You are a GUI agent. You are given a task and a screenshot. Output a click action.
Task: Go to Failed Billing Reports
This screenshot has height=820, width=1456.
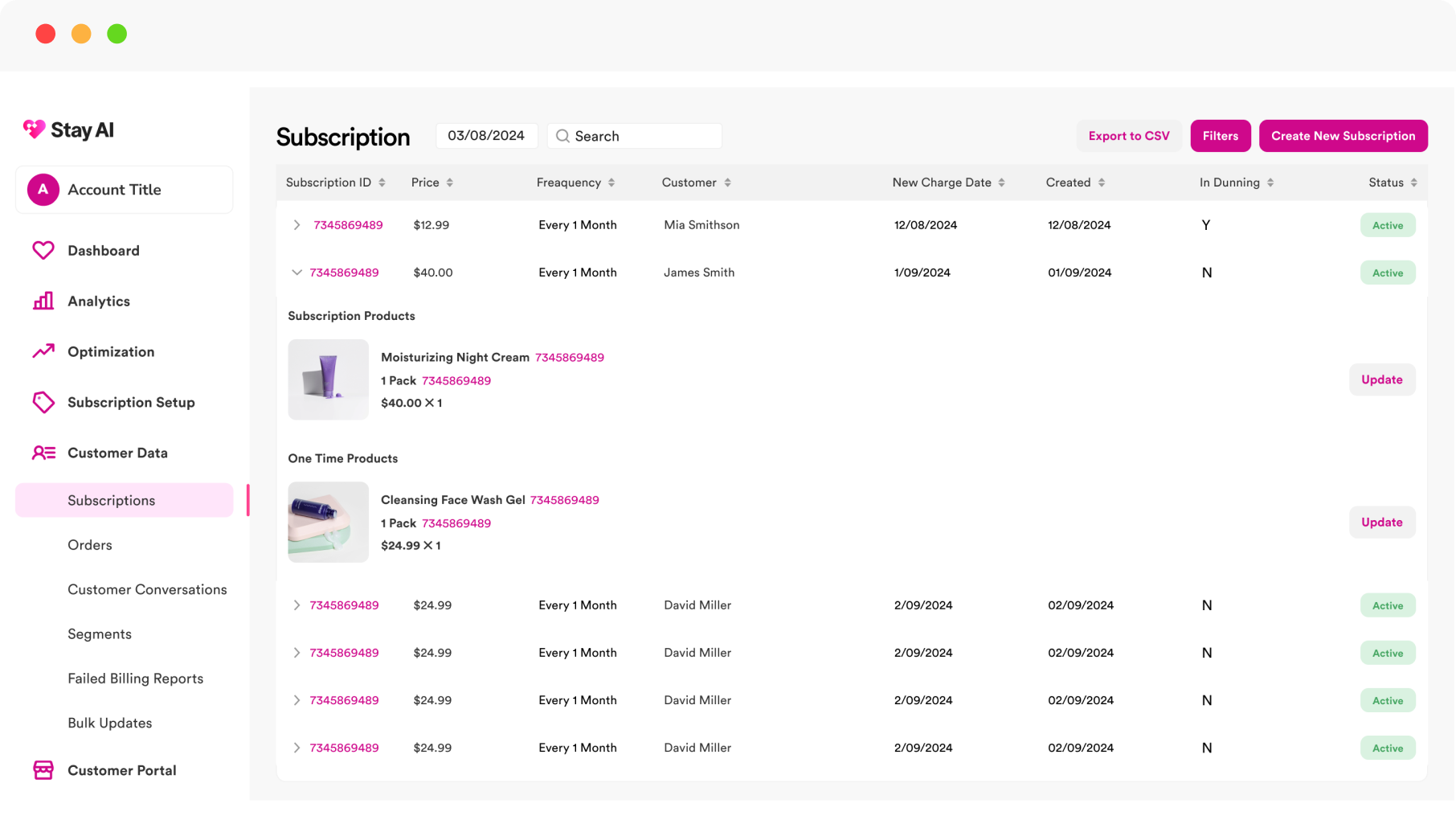coord(135,679)
